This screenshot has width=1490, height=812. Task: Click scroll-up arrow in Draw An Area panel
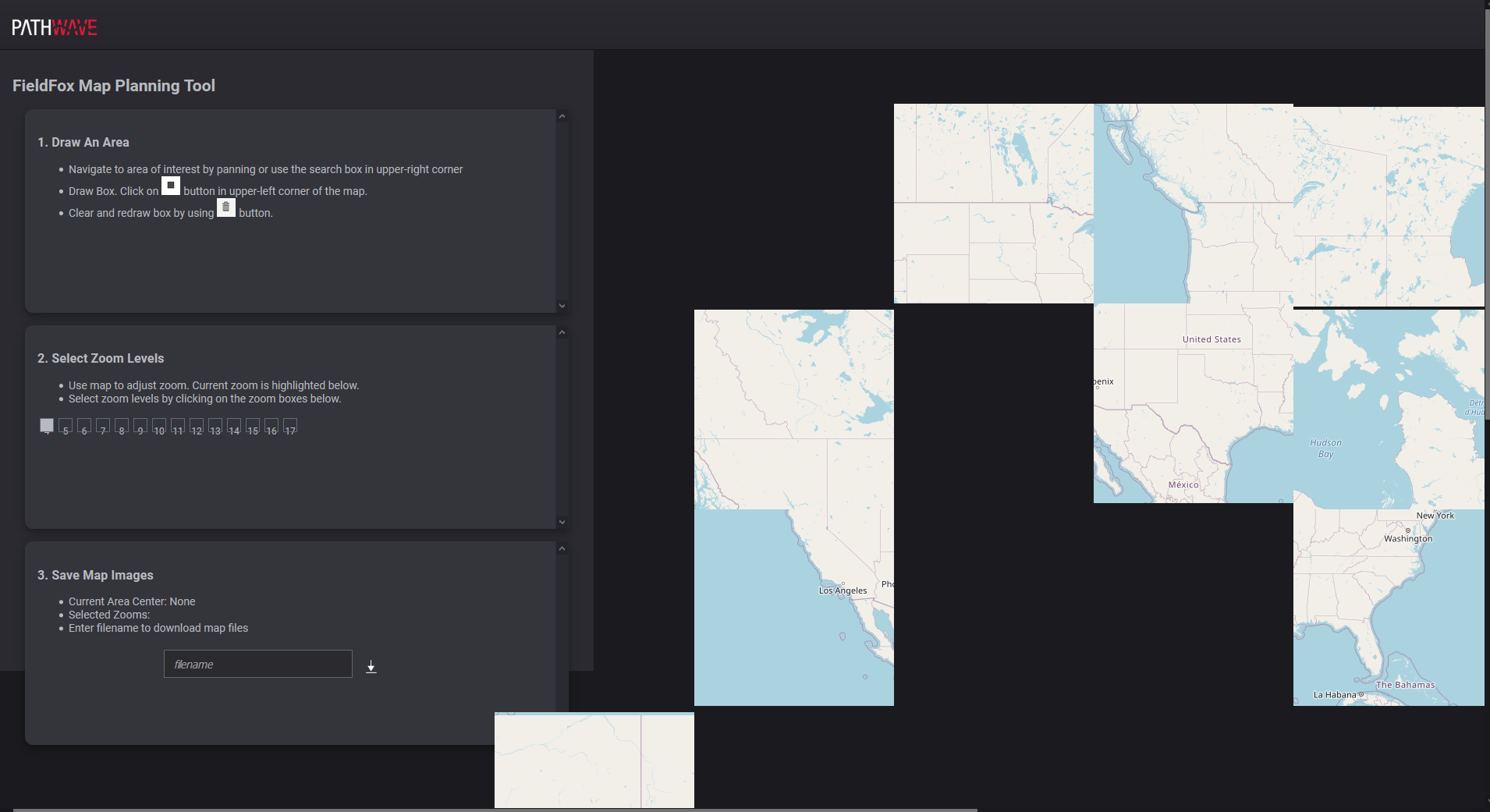562,116
